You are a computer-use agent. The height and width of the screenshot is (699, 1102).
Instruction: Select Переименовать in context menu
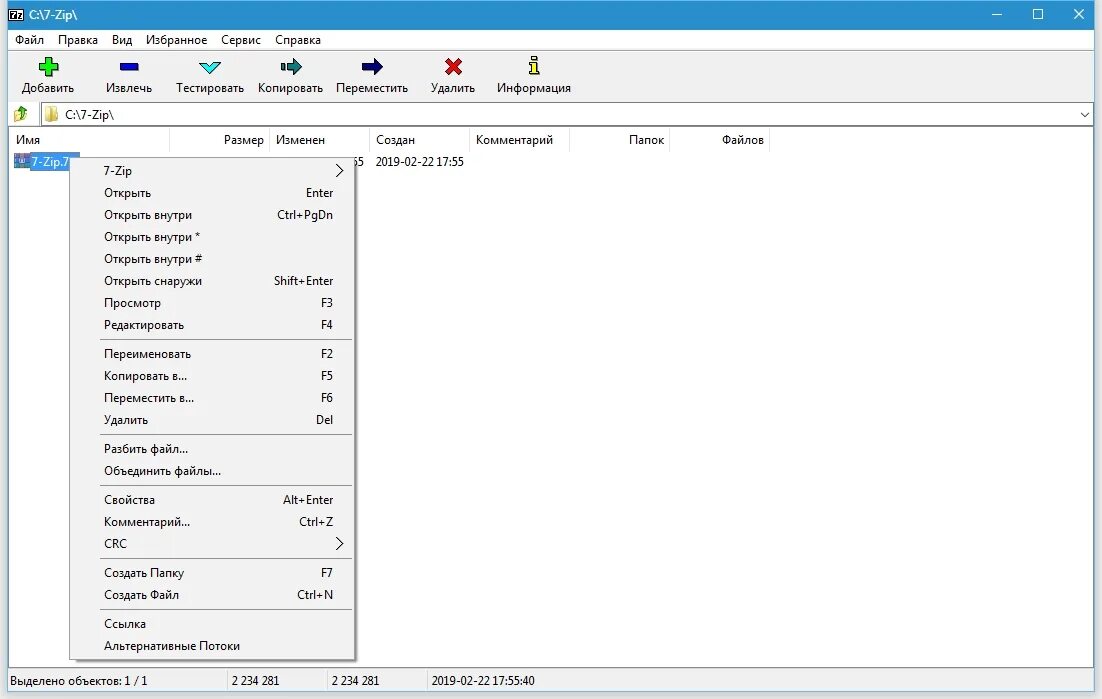(212, 354)
